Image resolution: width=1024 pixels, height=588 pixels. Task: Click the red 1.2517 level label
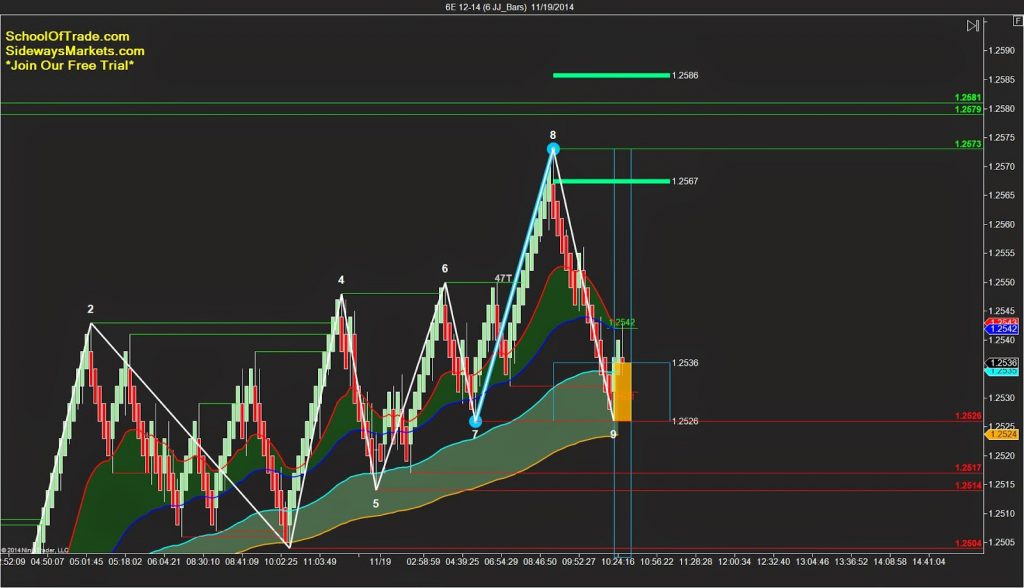[968, 468]
